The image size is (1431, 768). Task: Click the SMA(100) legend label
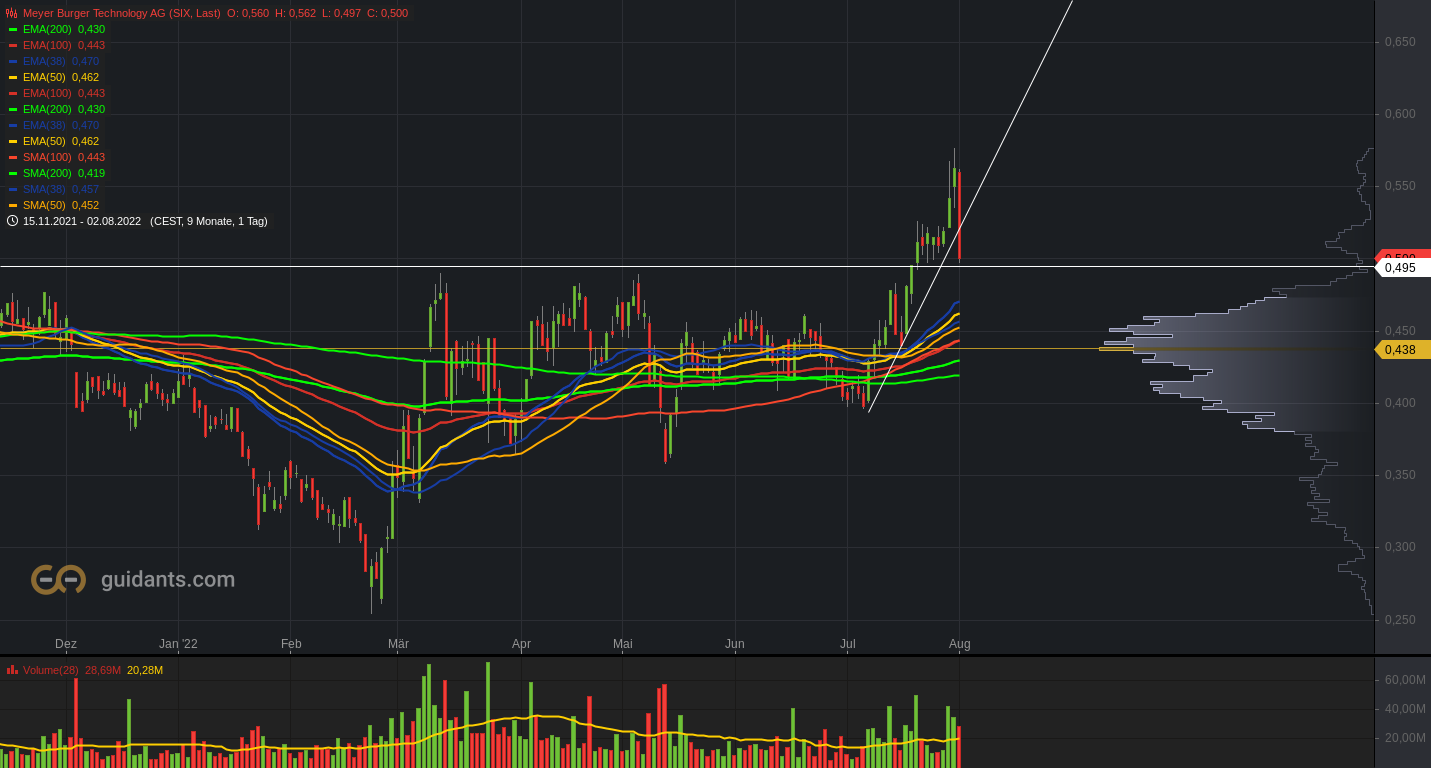(47, 157)
